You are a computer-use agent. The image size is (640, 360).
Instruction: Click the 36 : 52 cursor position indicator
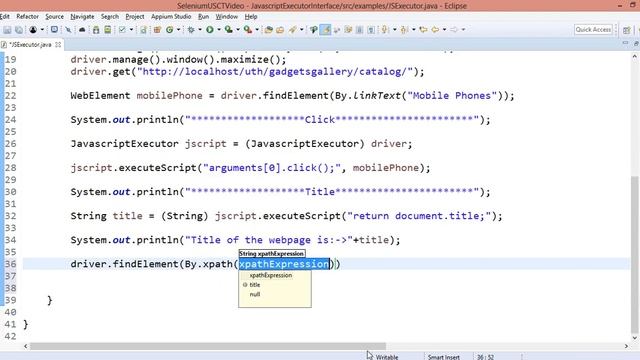[485, 357]
